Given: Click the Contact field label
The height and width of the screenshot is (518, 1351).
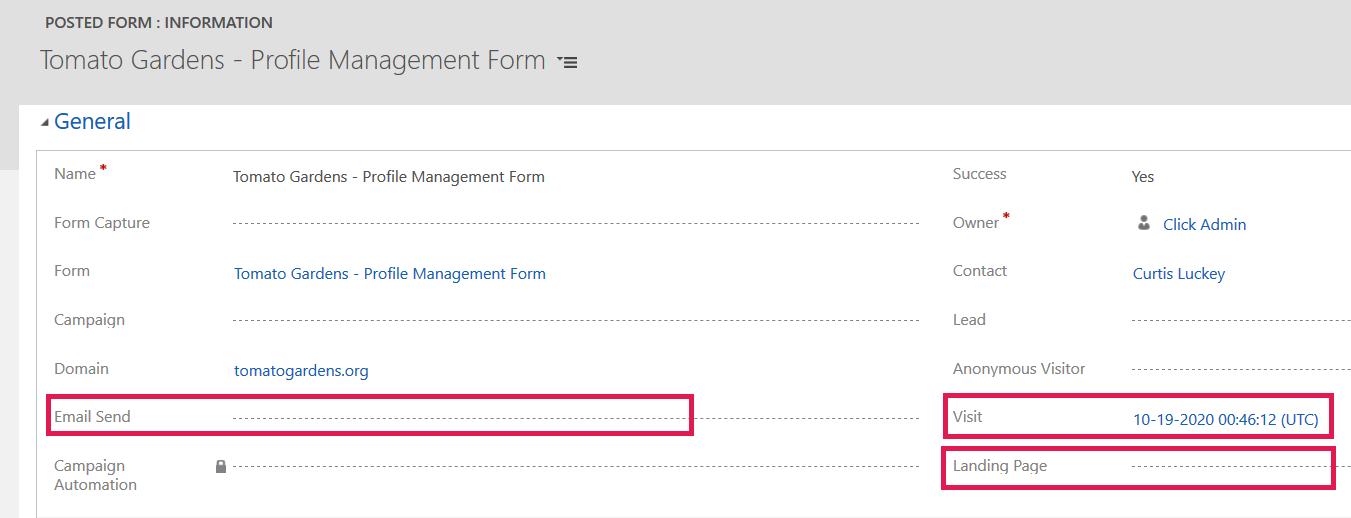Looking at the screenshot, I should pos(980,271).
